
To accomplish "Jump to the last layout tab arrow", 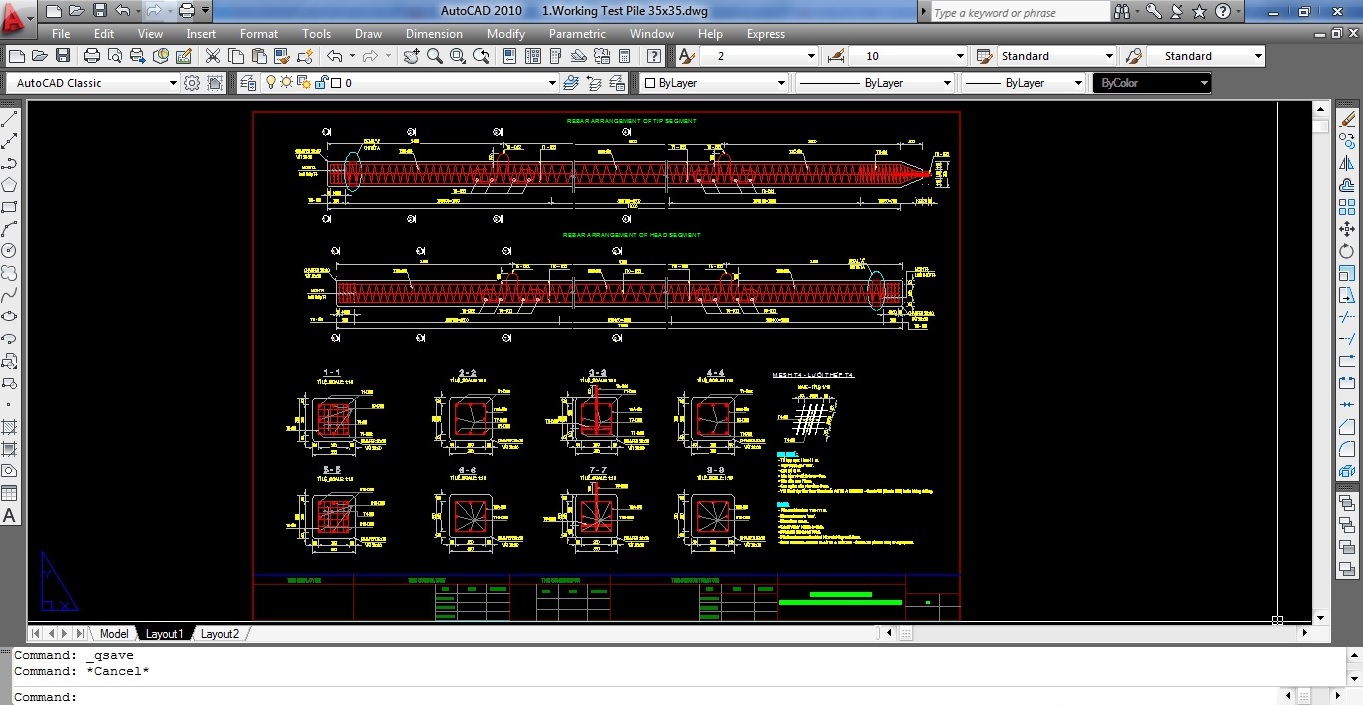I will [80, 634].
